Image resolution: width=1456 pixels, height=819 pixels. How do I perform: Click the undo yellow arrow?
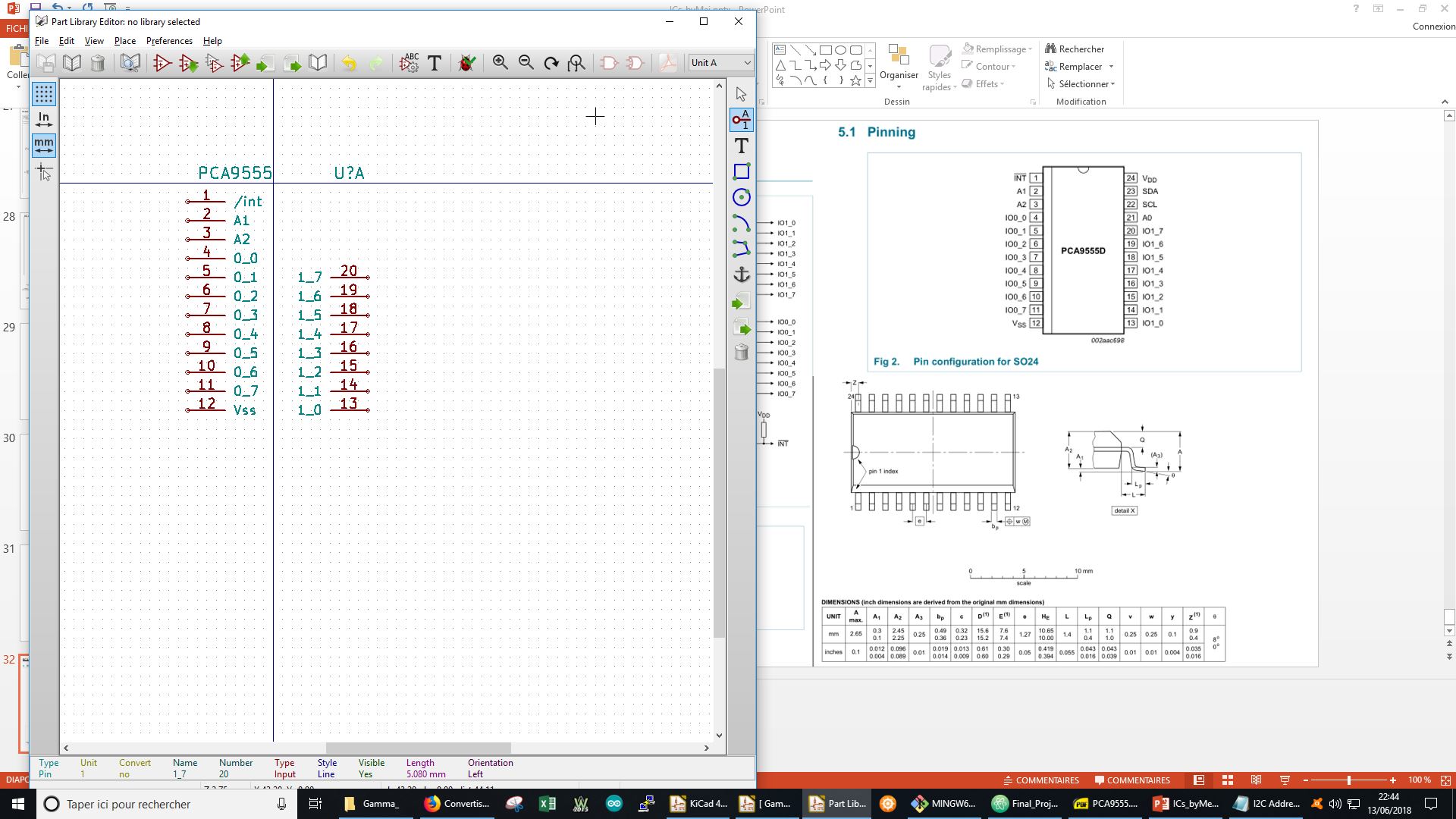pos(349,63)
